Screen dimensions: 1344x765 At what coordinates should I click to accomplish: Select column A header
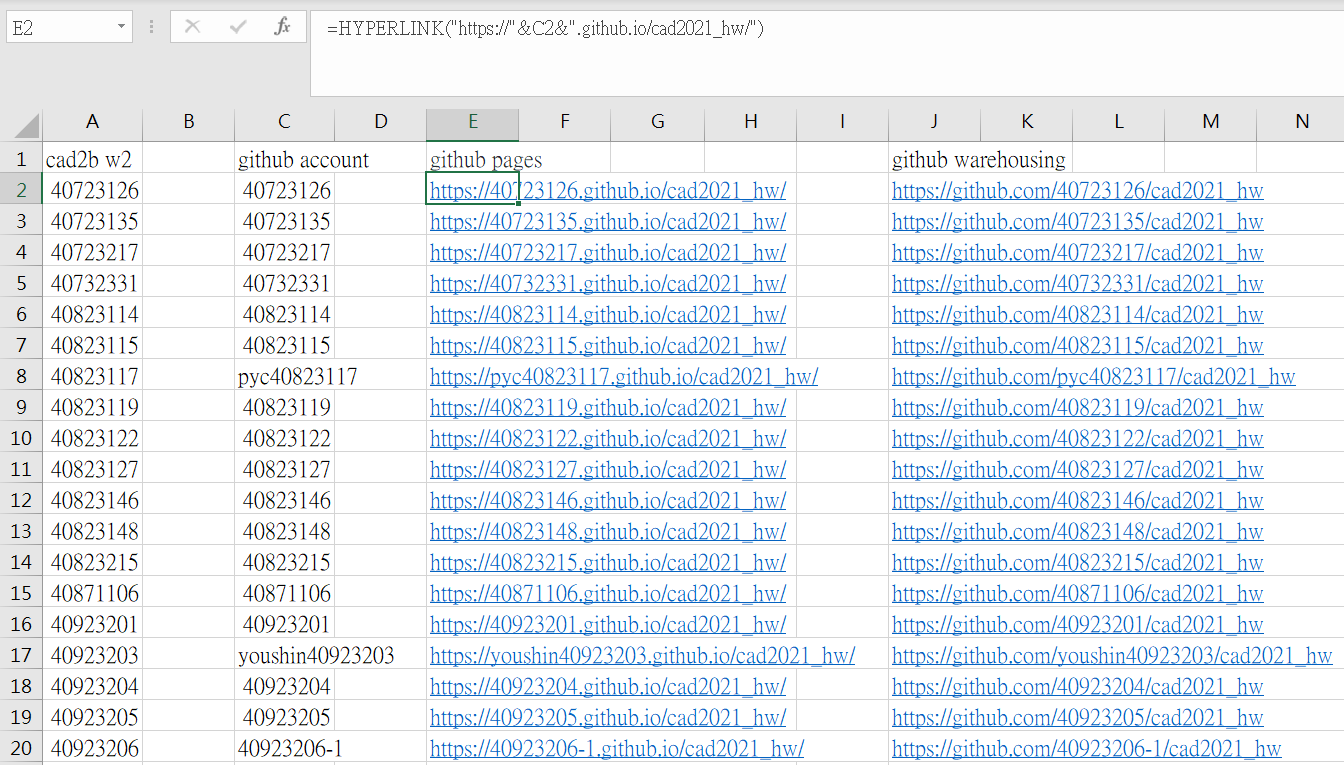point(93,122)
